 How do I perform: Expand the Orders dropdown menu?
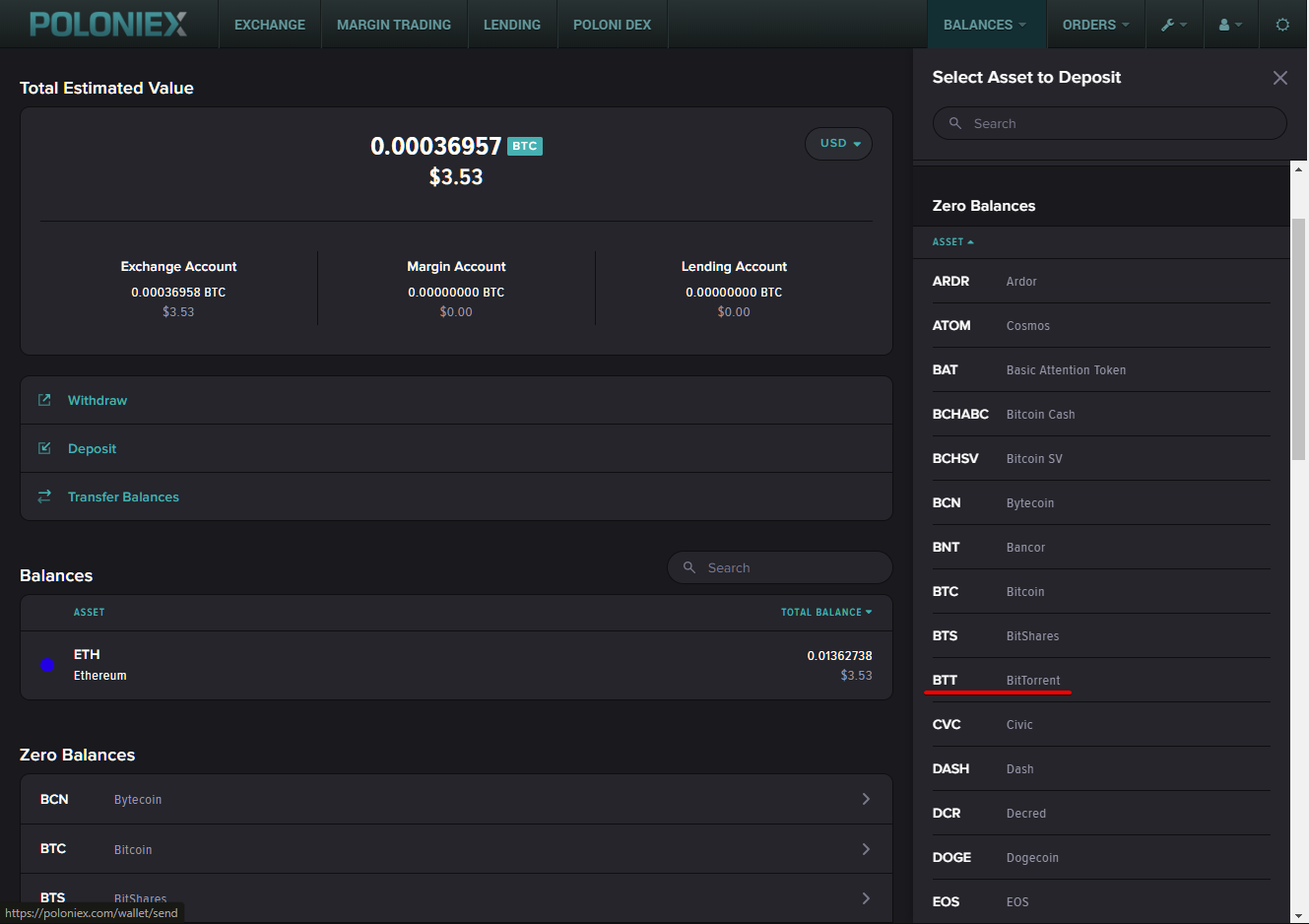(x=1095, y=25)
